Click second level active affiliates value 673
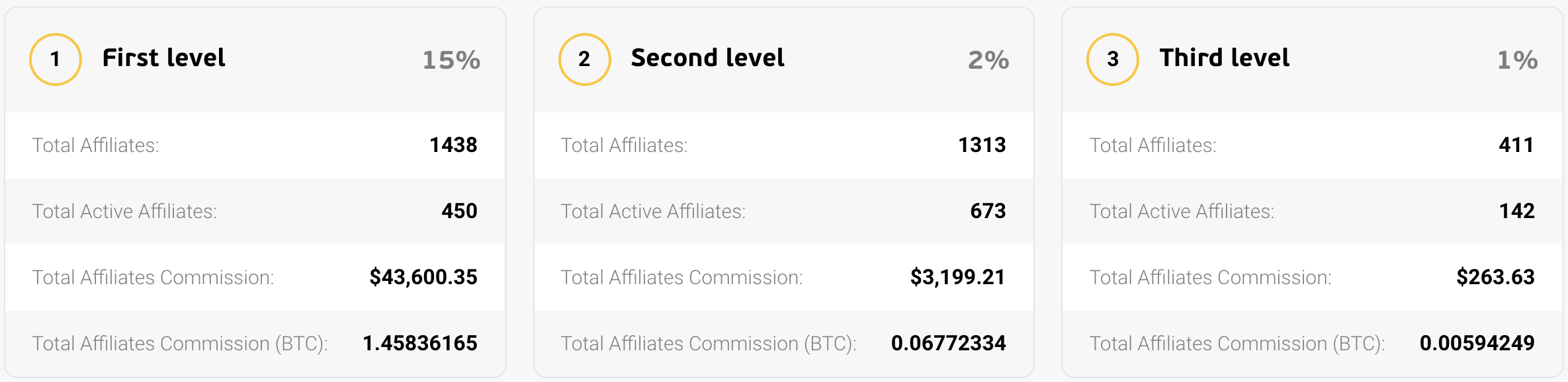 pyautogui.click(x=988, y=211)
